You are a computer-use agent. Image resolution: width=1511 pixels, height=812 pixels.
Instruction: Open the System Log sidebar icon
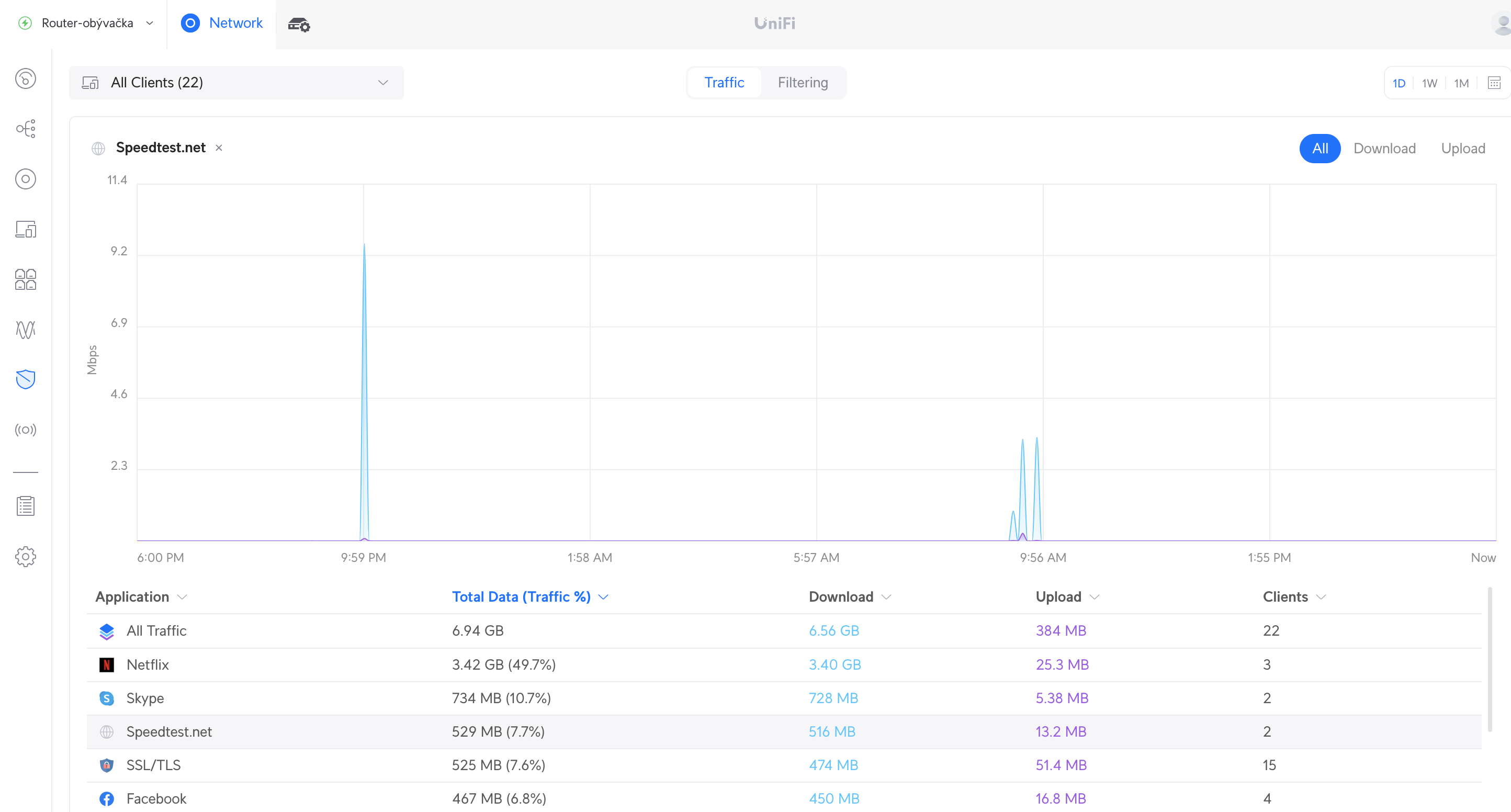coord(25,506)
